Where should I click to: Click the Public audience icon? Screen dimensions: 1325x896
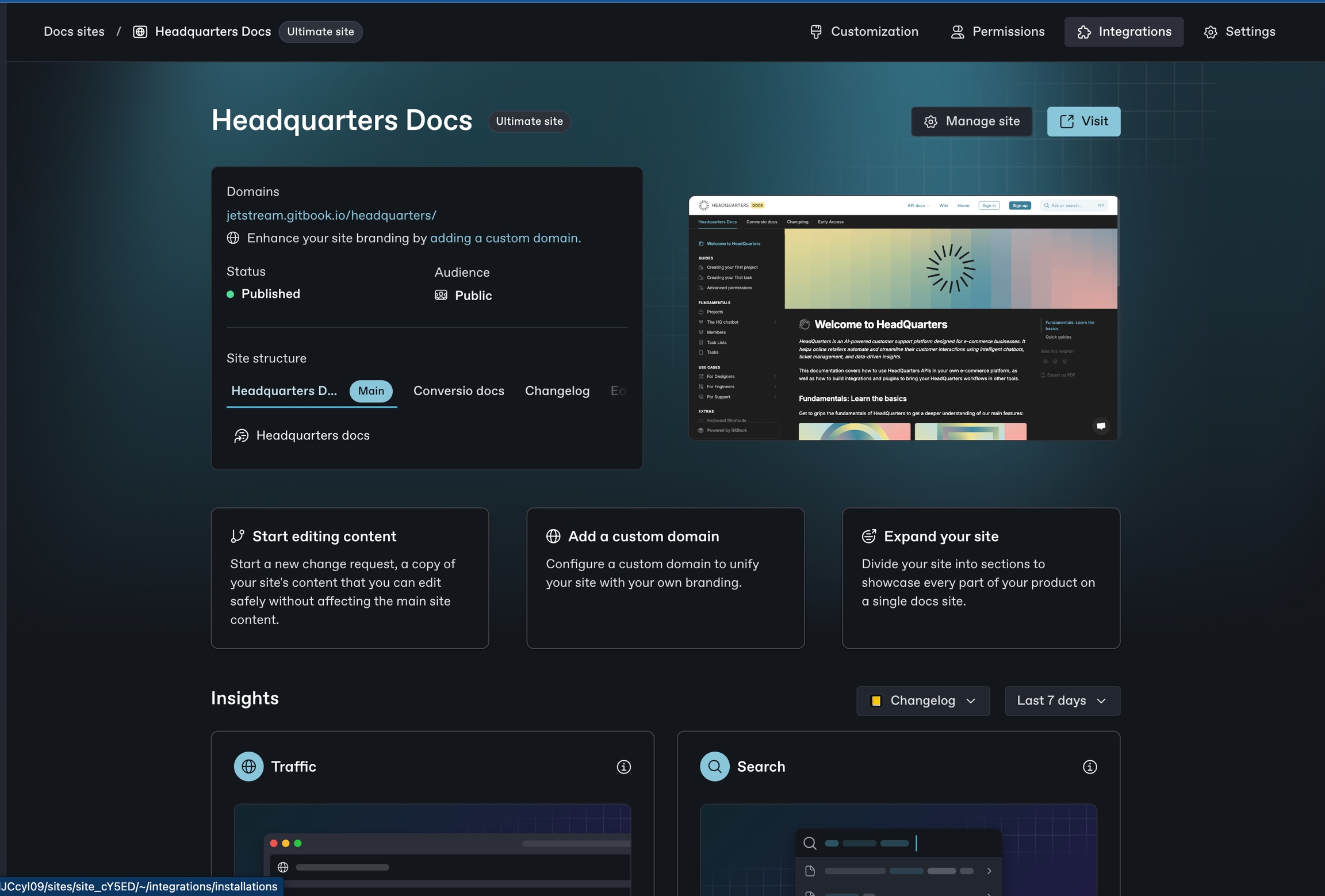click(441, 295)
